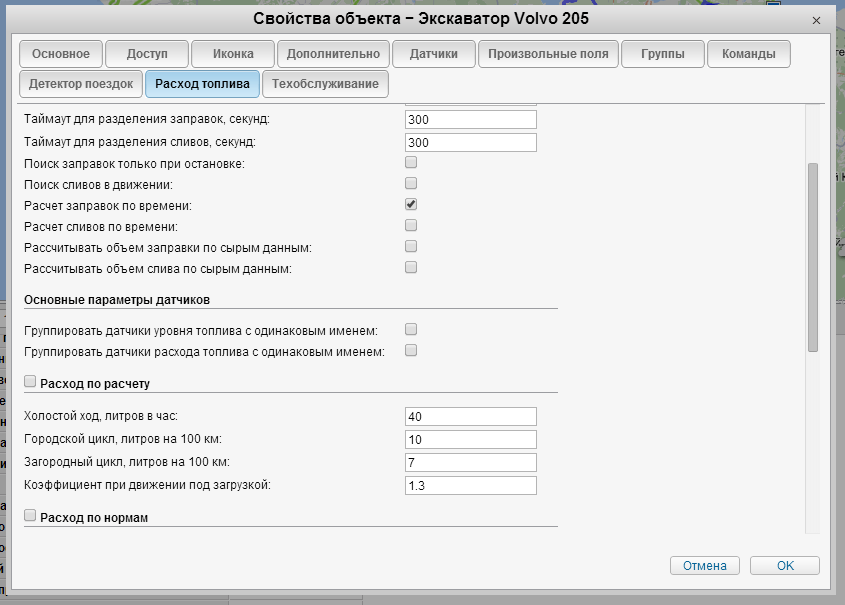
Task: Tick the Поиск сливов в движении checkbox
Action: (x=411, y=183)
